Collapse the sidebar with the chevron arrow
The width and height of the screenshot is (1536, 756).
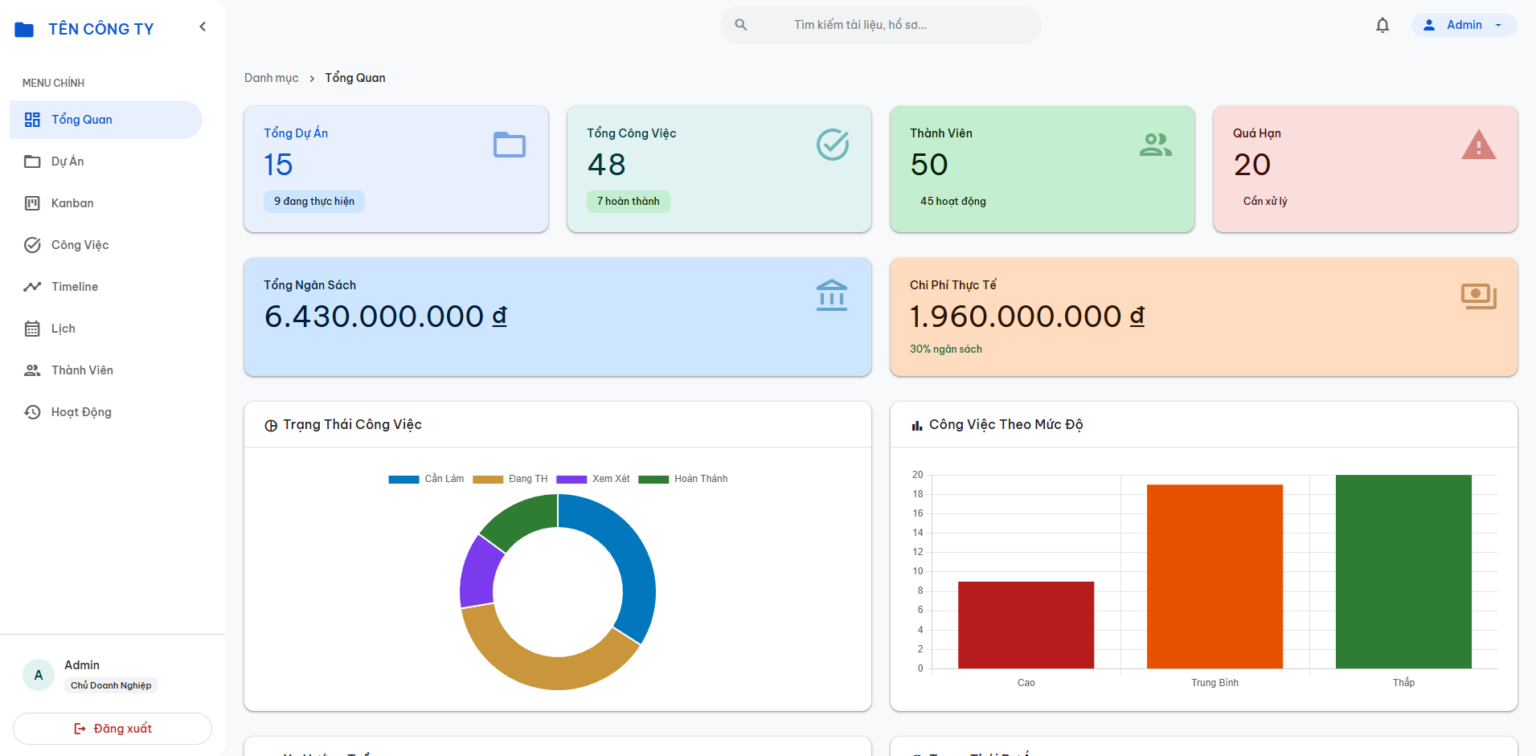[x=202, y=27]
